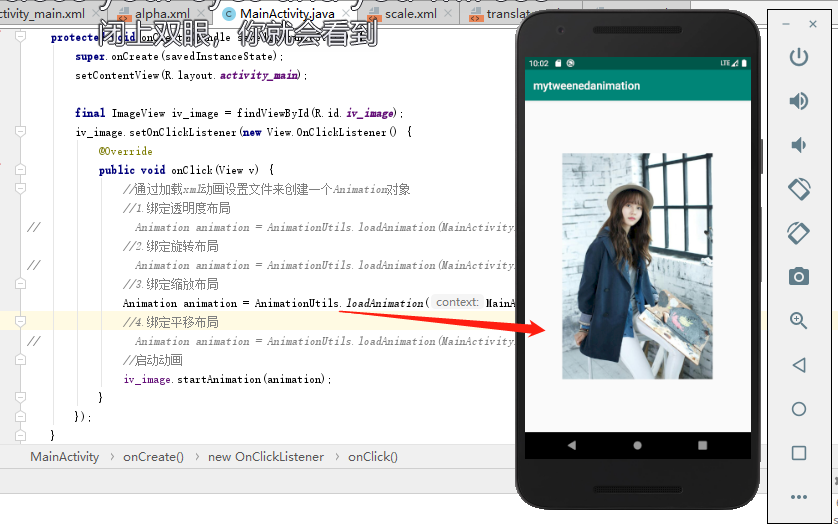The width and height of the screenshot is (838, 530).
Task: Click the super.onCreate(savedInstanceState) line
Action: (x=179, y=56)
